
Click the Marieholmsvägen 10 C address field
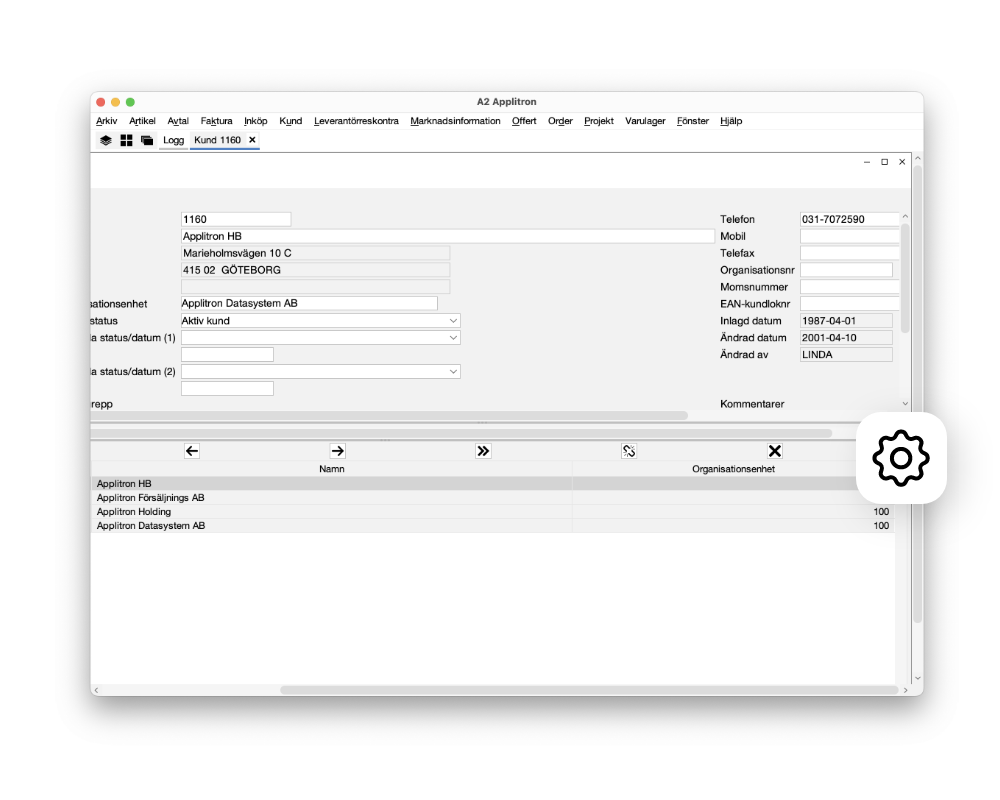[316, 253]
